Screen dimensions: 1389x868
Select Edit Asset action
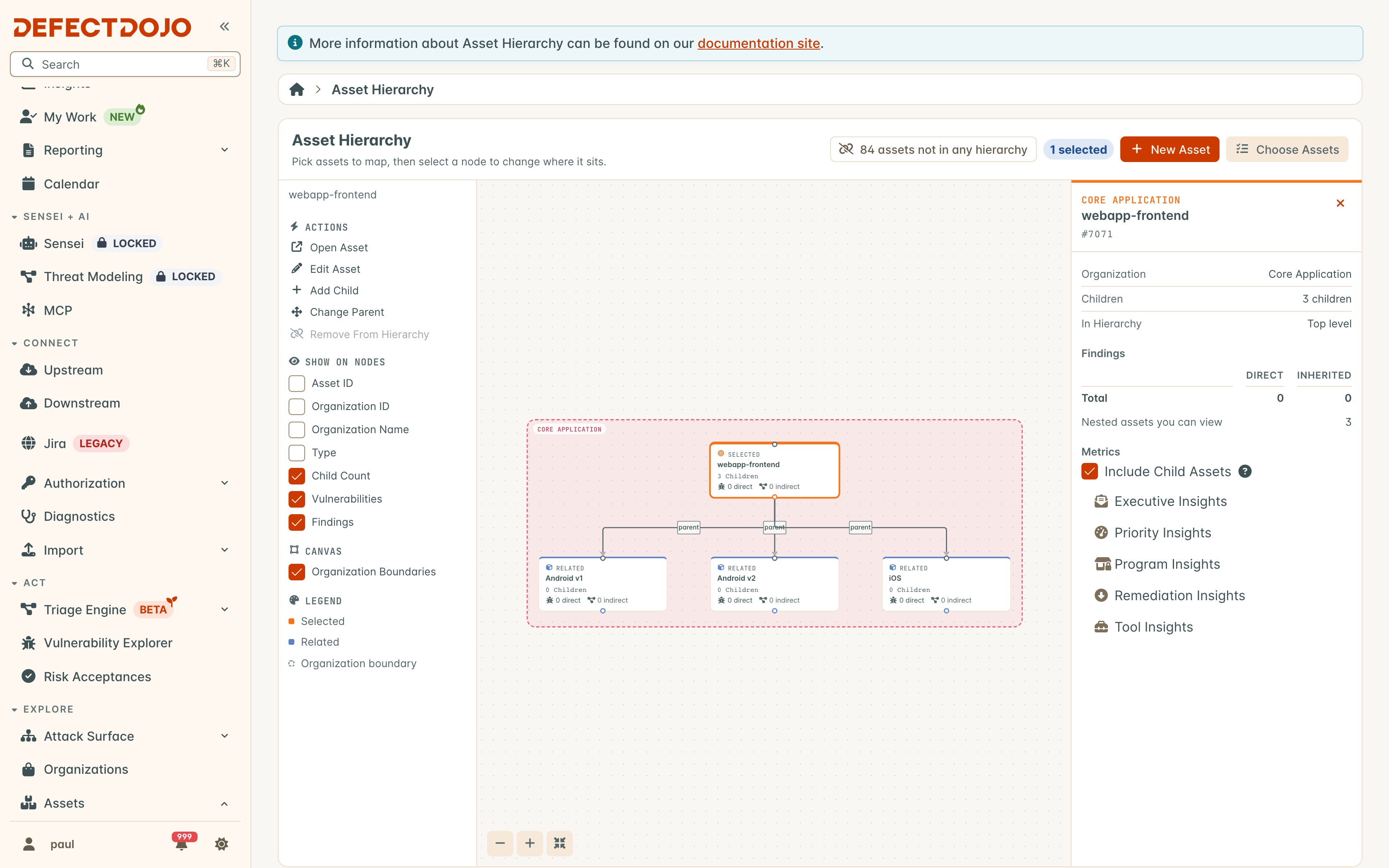tap(325, 269)
